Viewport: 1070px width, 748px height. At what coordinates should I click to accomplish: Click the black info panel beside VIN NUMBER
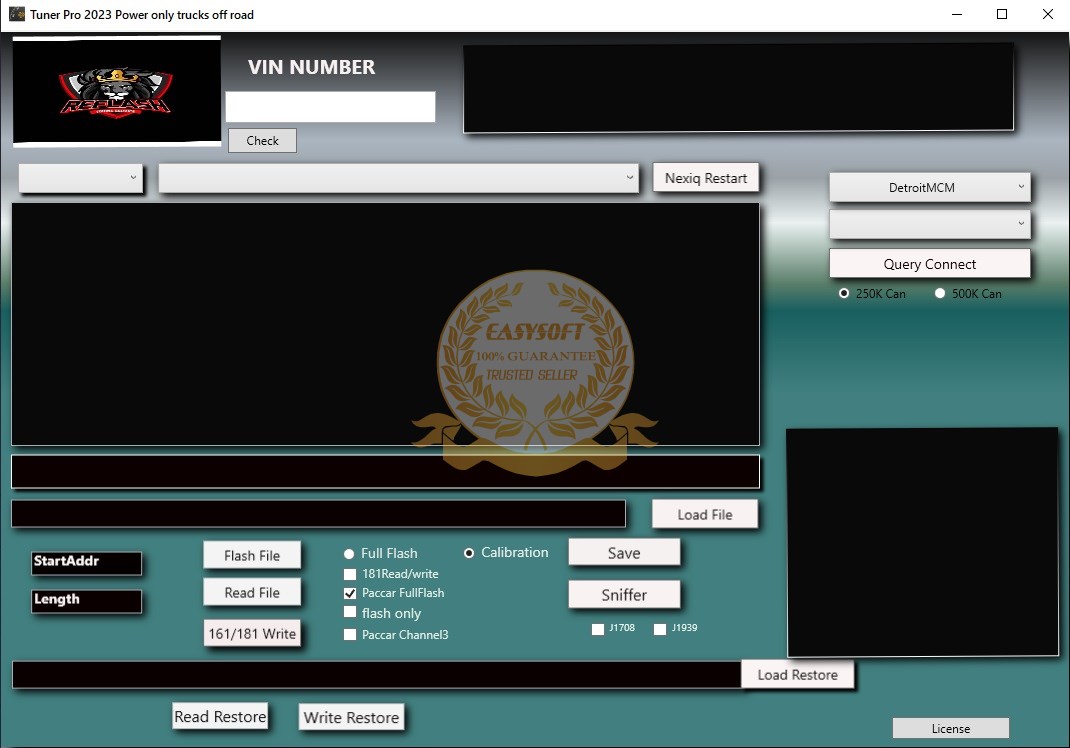[738, 87]
